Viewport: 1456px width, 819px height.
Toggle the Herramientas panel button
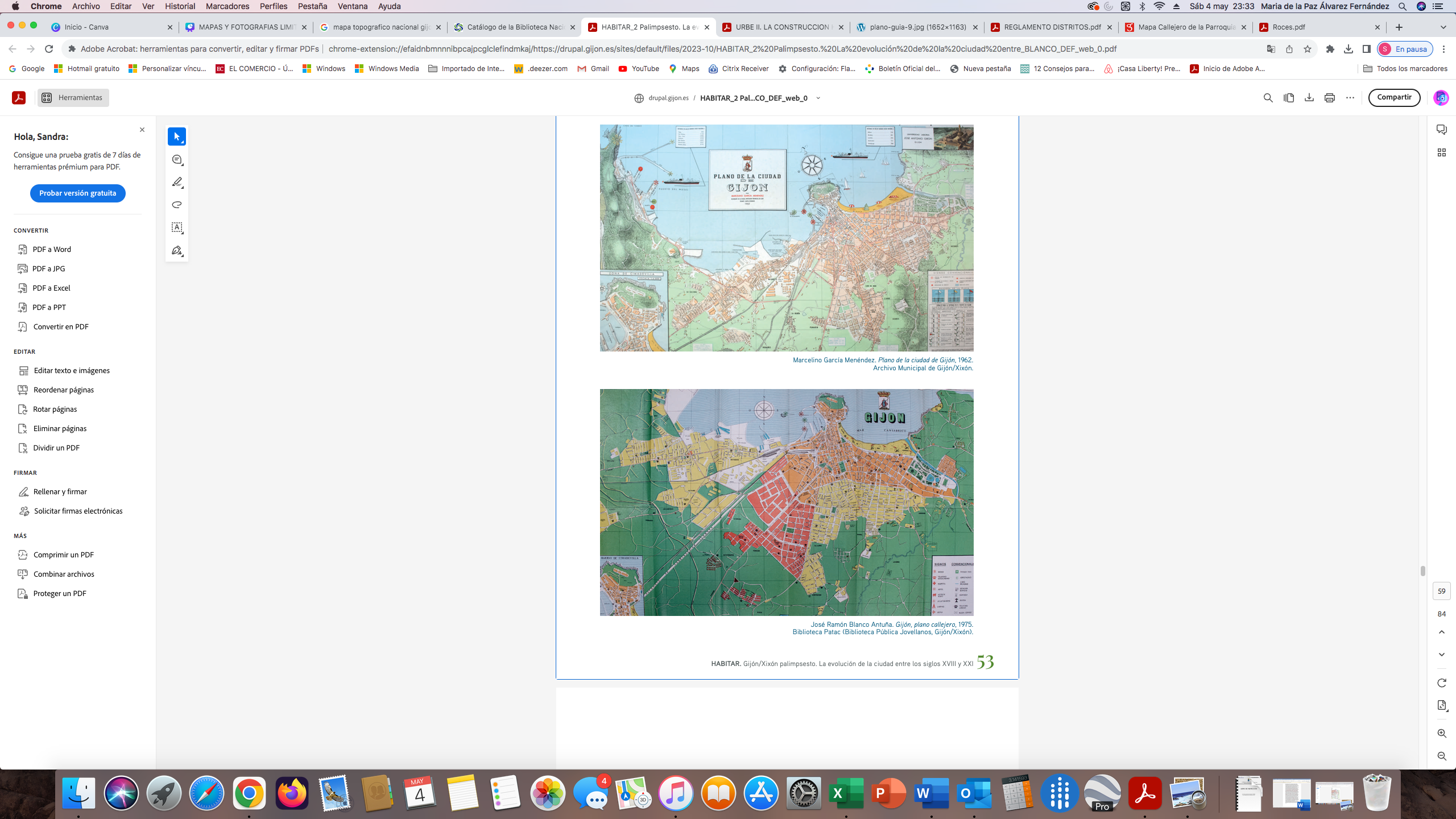point(73,98)
